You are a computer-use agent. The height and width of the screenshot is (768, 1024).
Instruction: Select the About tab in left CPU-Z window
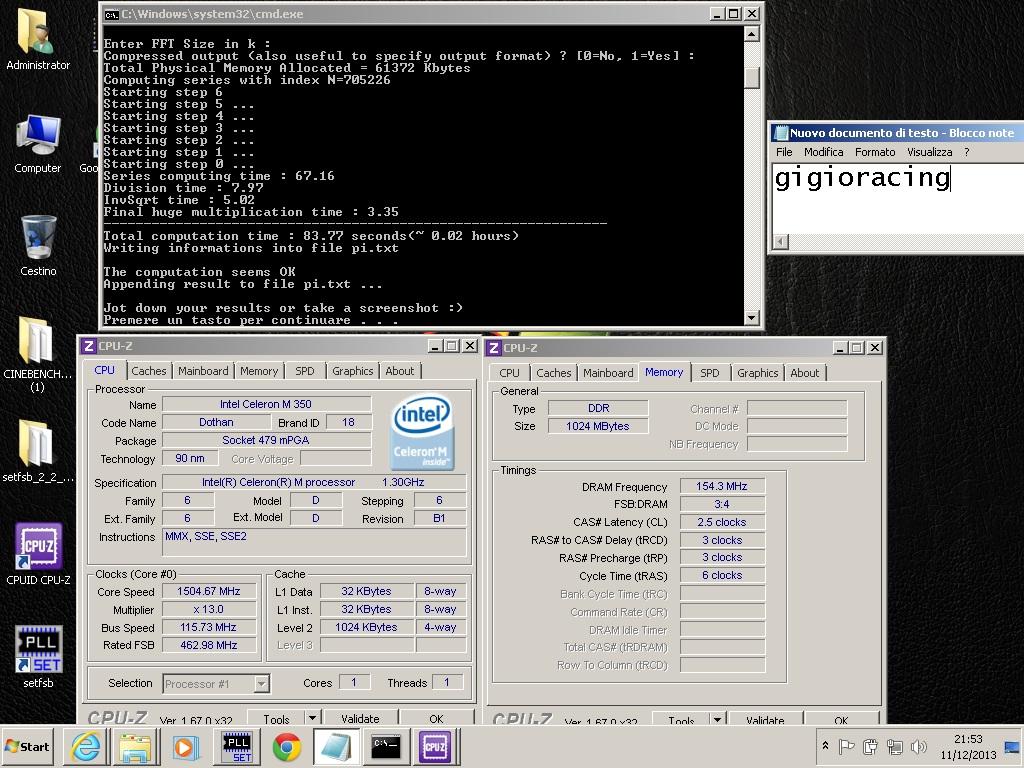click(400, 371)
